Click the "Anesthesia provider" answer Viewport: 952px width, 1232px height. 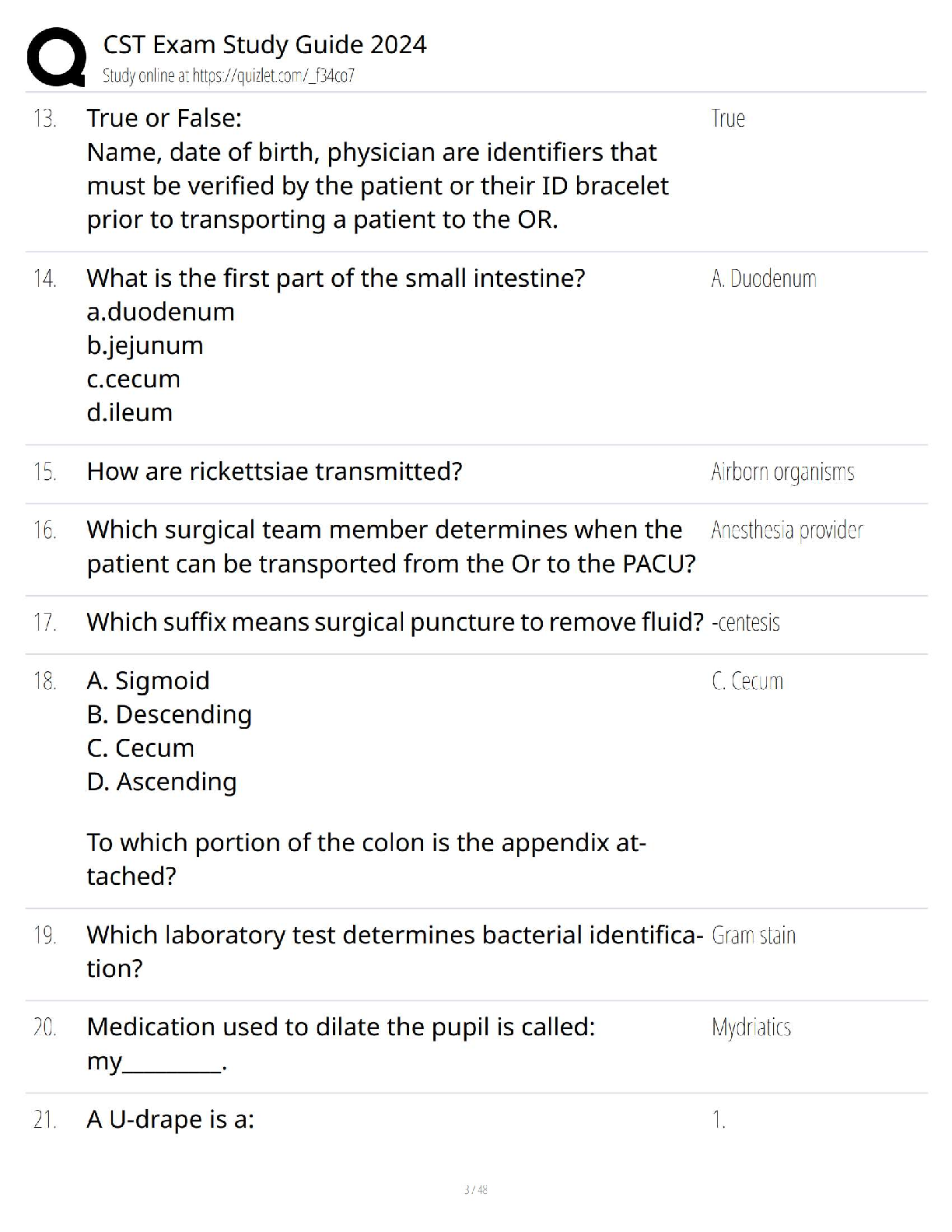(786, 530)
